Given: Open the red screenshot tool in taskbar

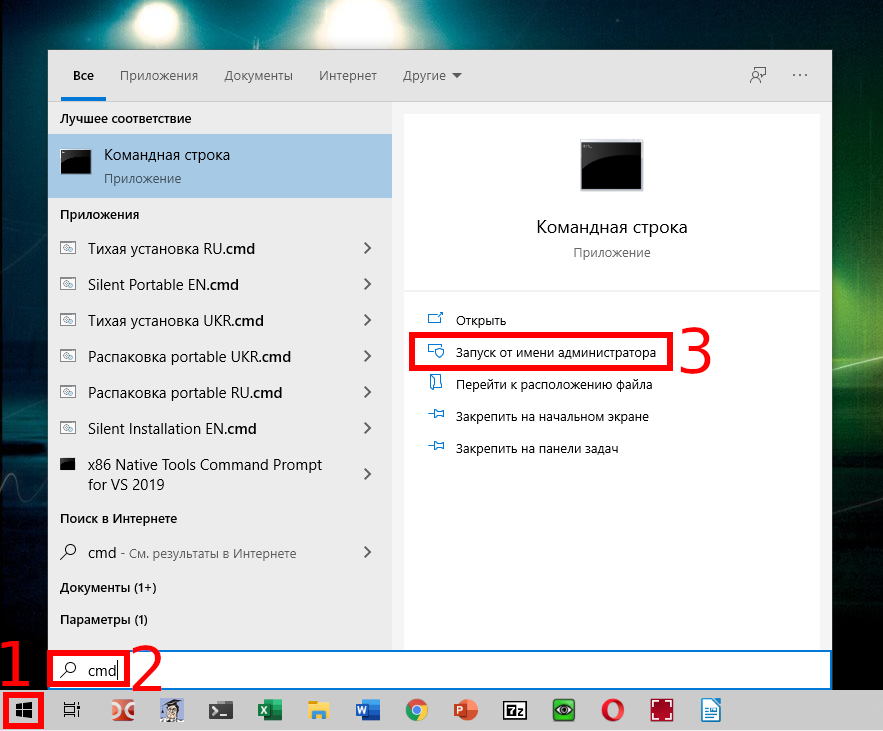Looking at the screenshot, I should pyautogui.click(x=662, y=711).
